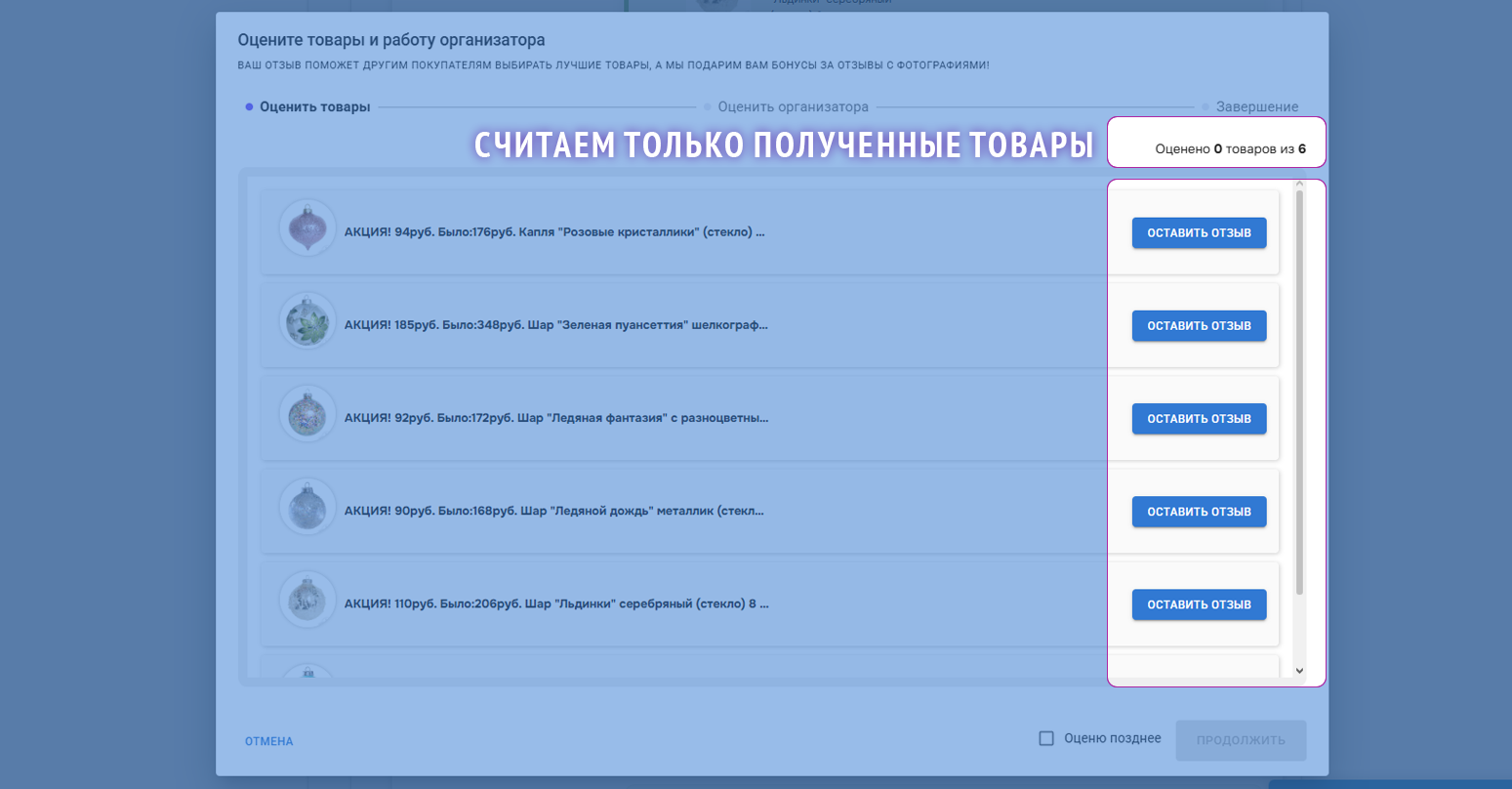Screen dimensions: 1512x789
Task: Click the Розовые кристаллики product thumbnail
Action: [x=307, y=228]
